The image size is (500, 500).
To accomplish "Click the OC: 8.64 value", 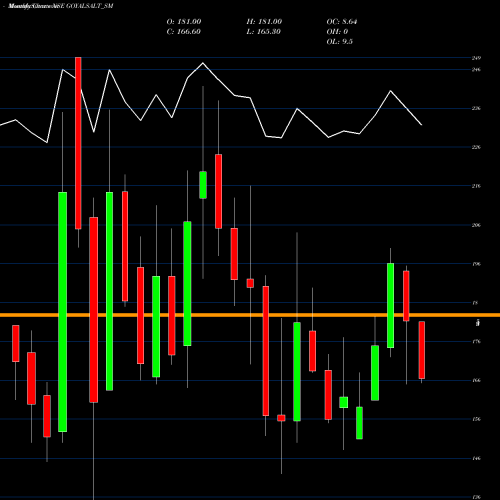I will [x=342, y=22].
